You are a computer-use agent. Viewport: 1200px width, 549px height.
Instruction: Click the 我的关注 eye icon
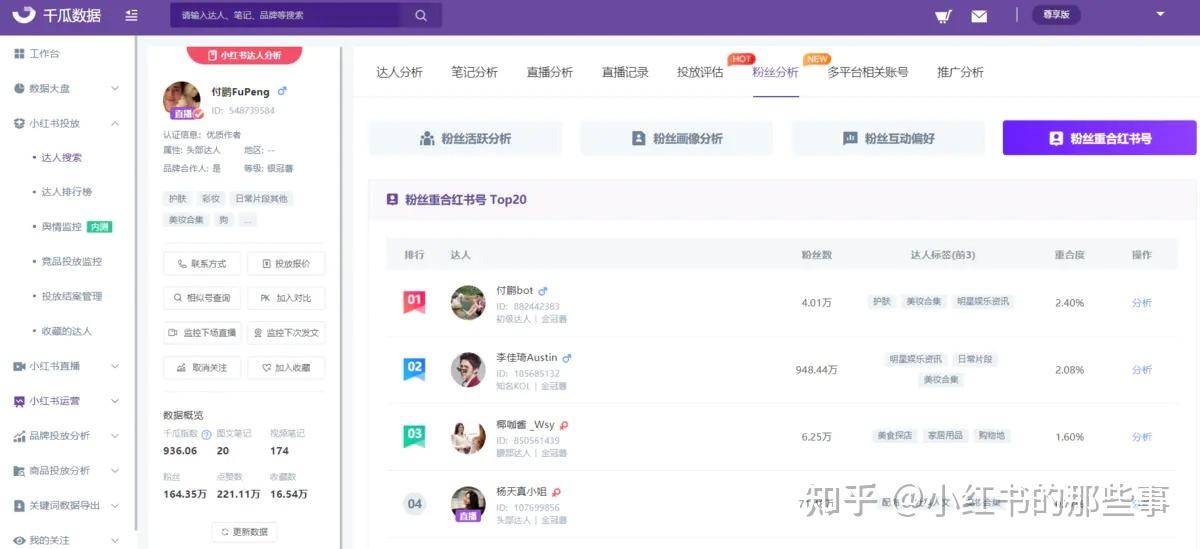19,540
